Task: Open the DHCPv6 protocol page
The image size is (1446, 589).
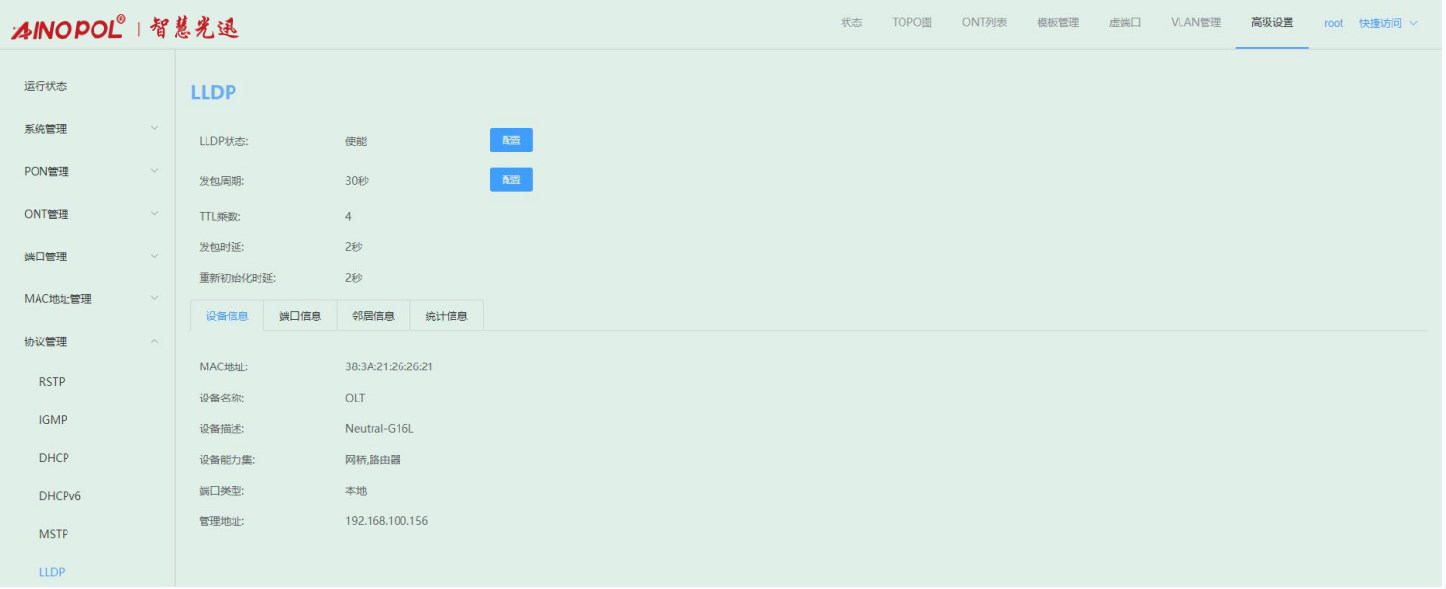Action: 60,496
